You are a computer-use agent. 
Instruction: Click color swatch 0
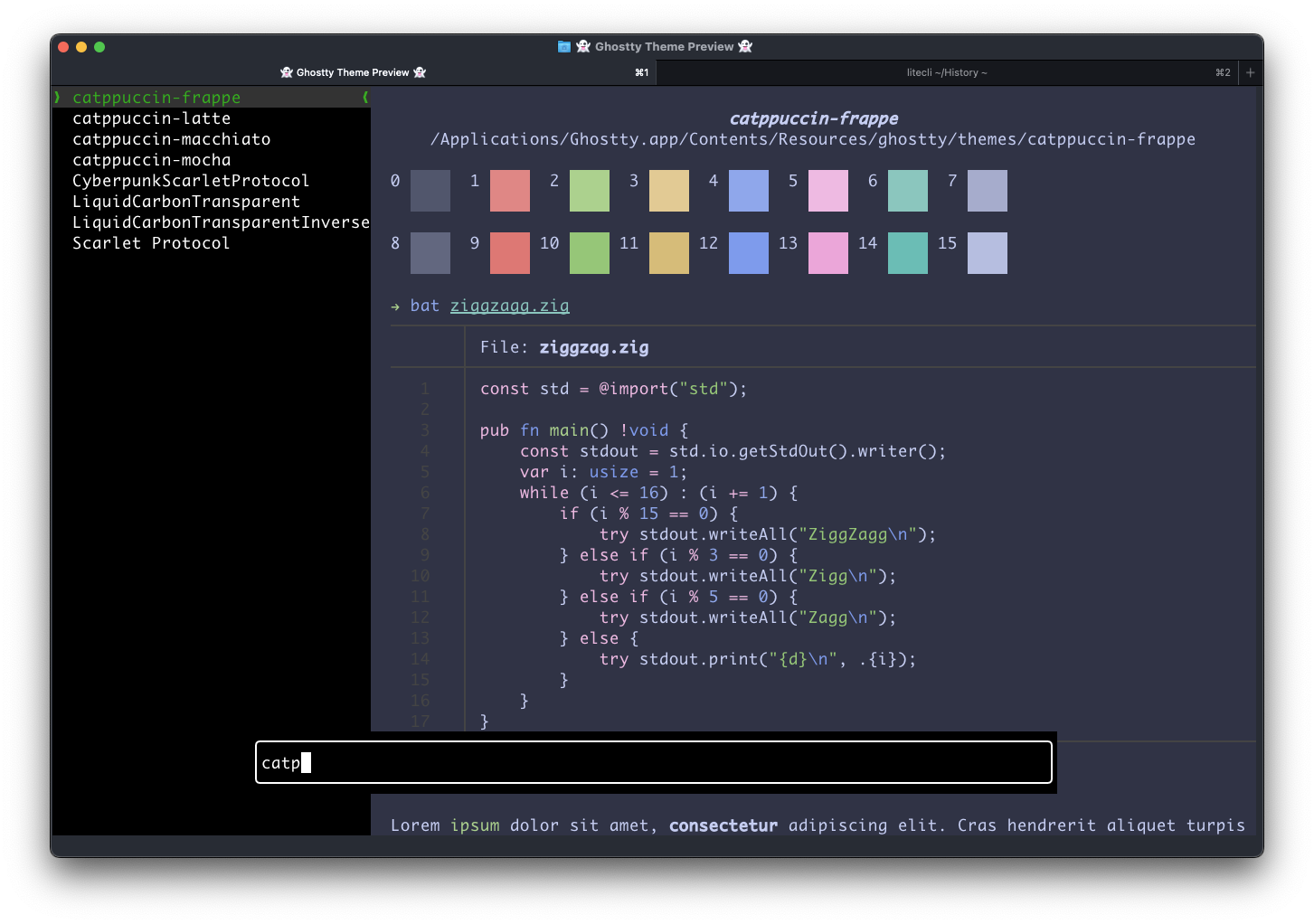[x=430, y=191]
